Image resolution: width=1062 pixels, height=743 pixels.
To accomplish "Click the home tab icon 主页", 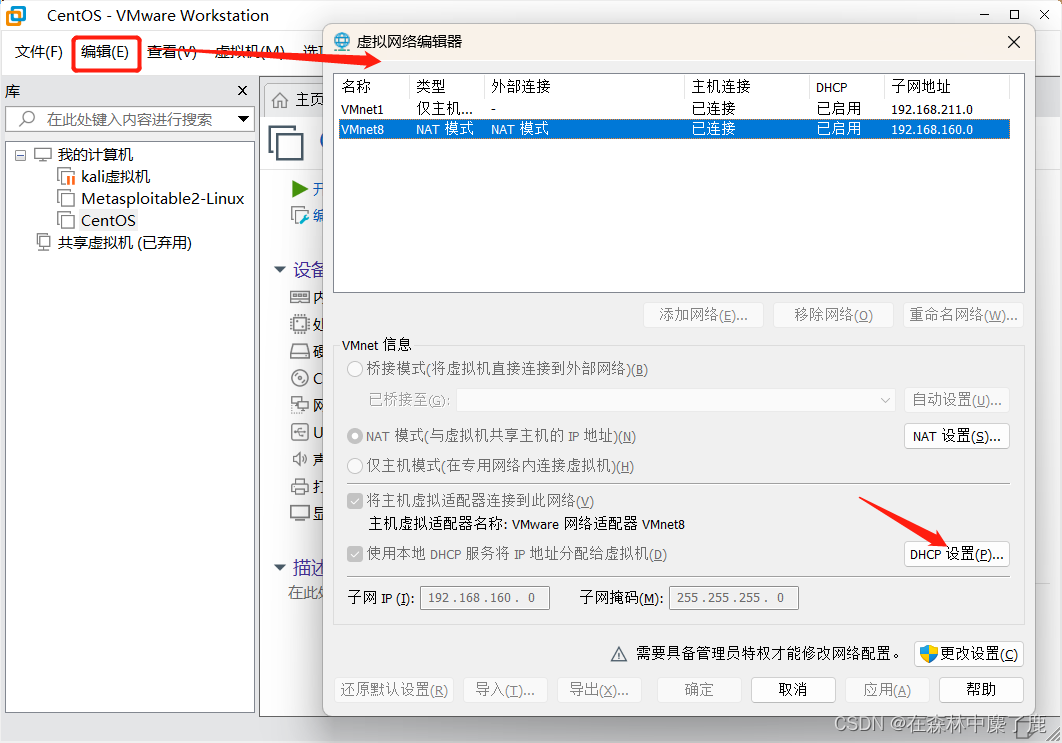I will [x=280, y=100].
